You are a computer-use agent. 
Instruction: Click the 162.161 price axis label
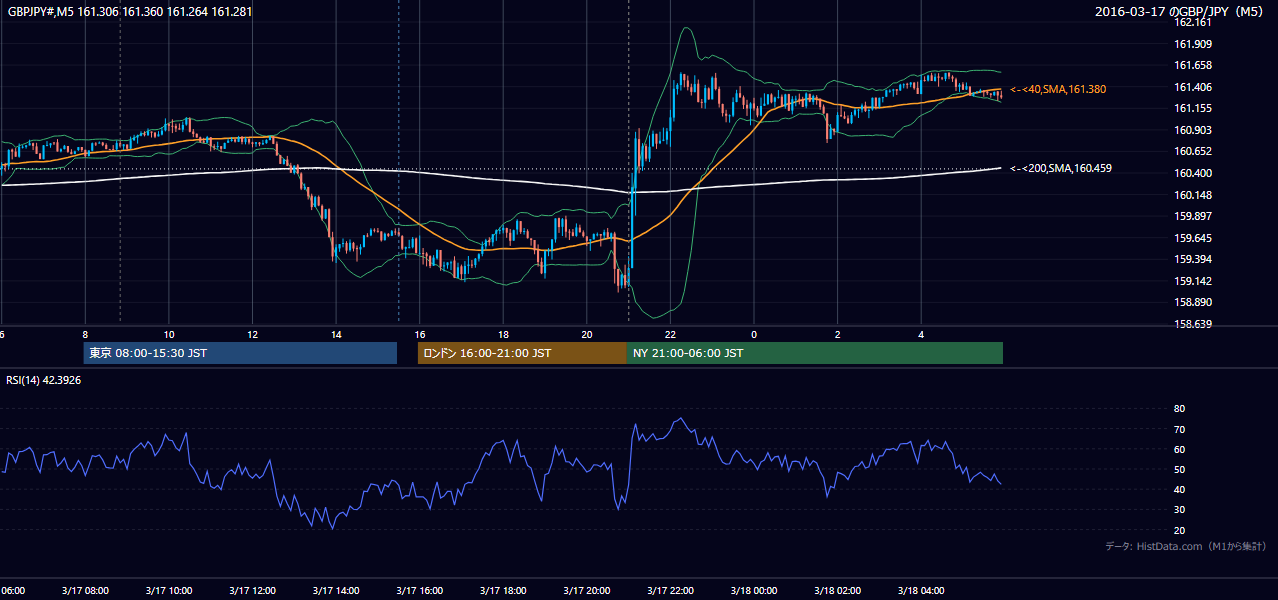click(1193, 22)
